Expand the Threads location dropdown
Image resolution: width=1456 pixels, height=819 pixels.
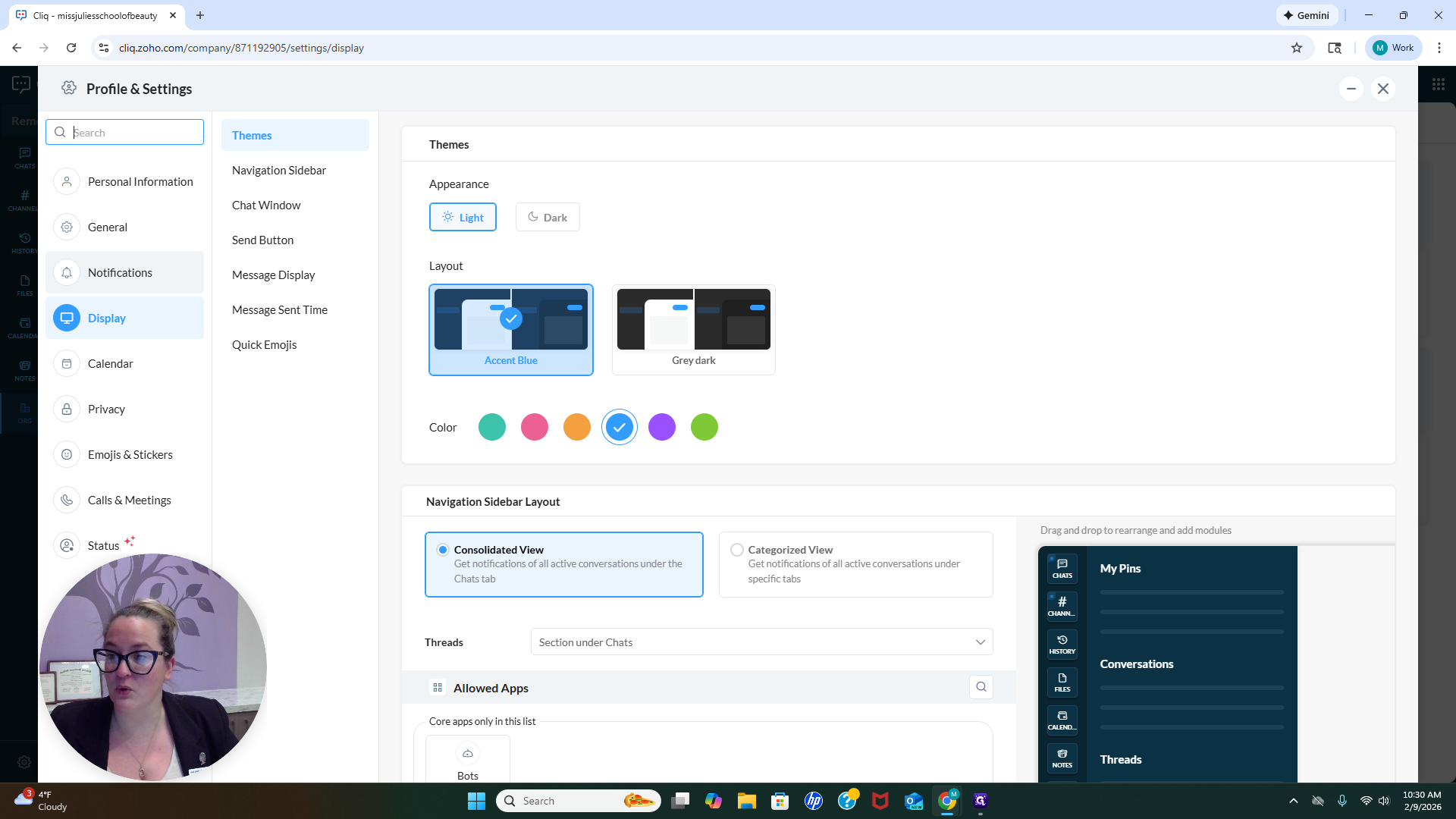pyautogui.click(x=761, y=642)
